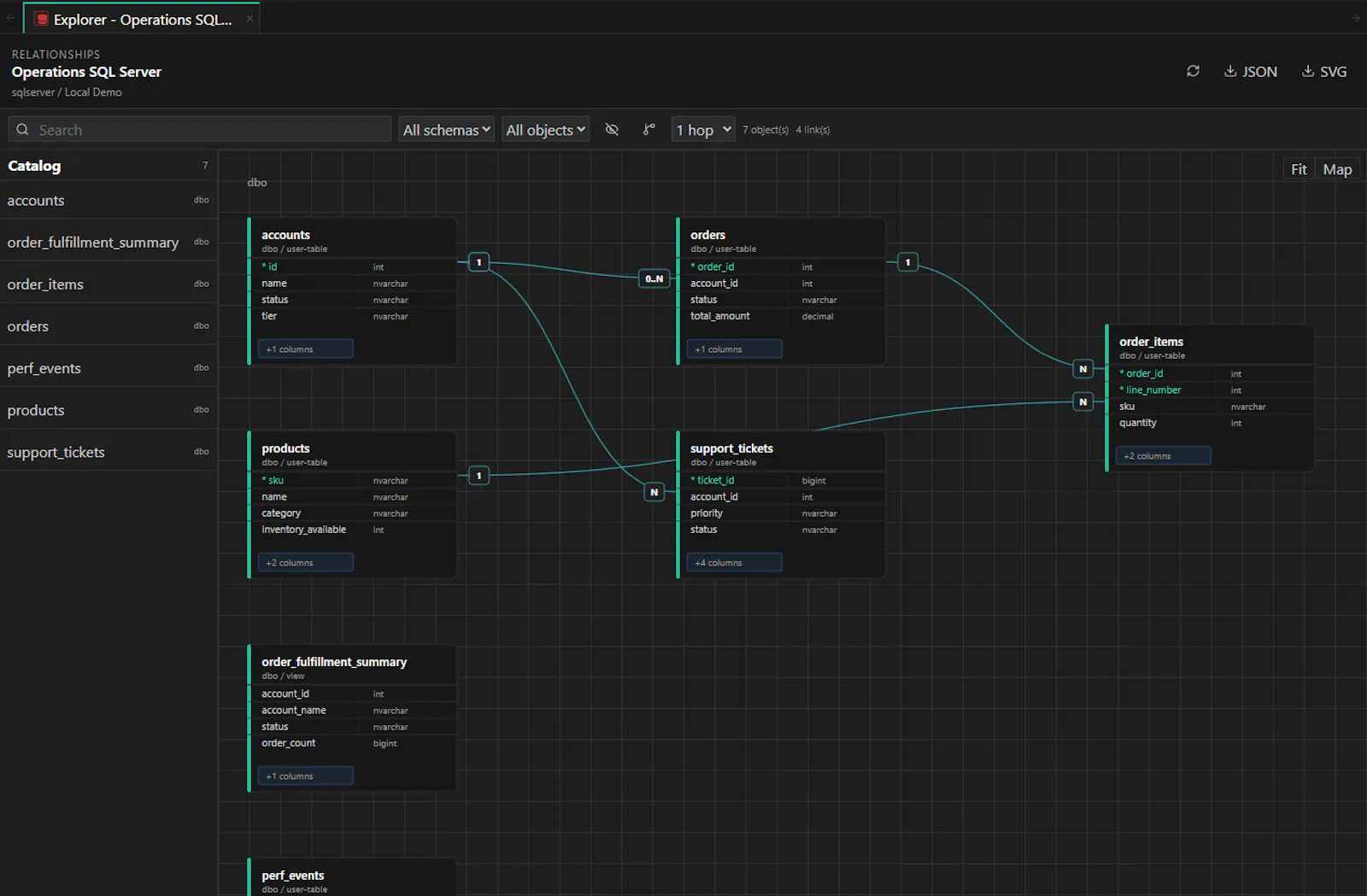Click the 4 link(s) count label
1367x896 pixels.
pos(813,130)
